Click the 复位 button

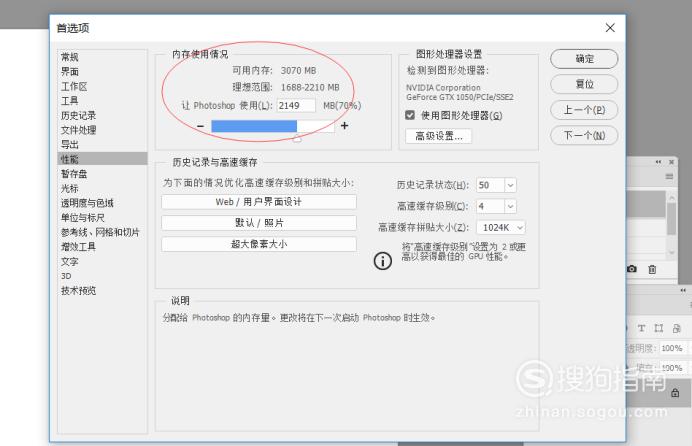[584, 84]
